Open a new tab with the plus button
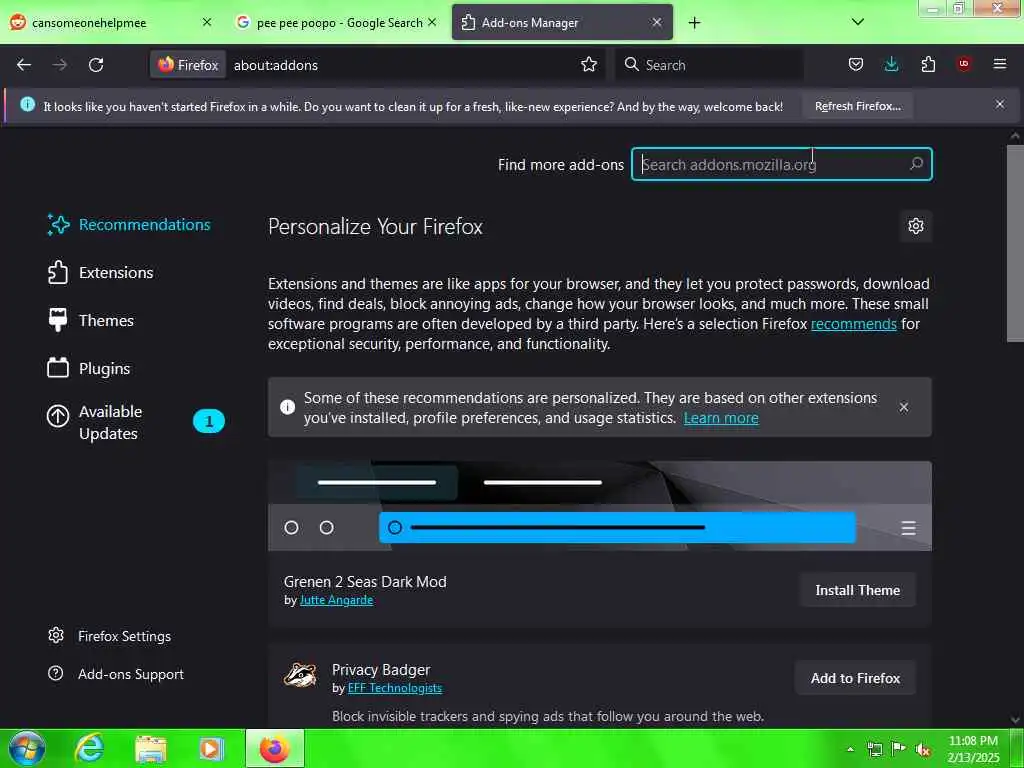 coord(694,23)
